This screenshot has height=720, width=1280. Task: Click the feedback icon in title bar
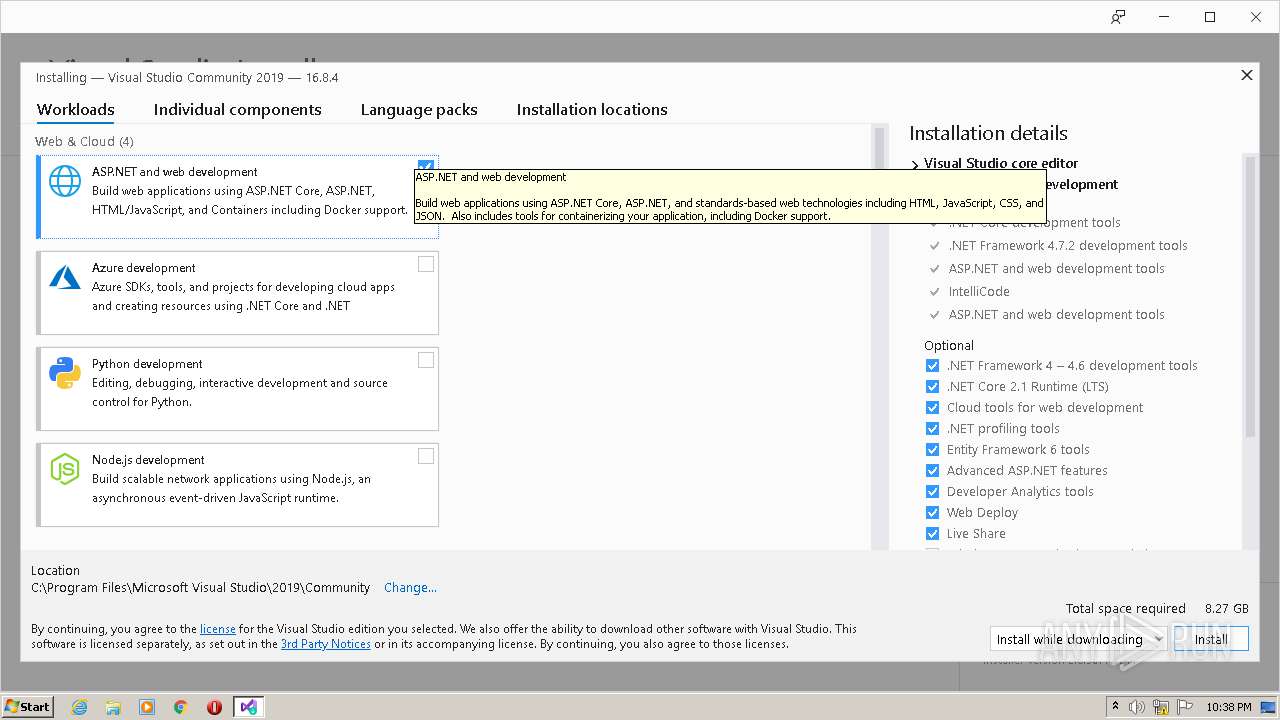click(1118, 17)
